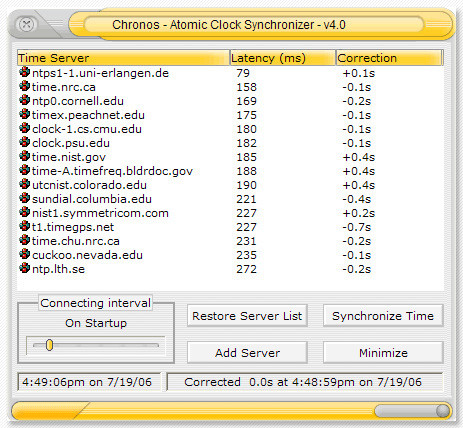The image size is (463, 428).
Task: Select the ntps1-1.uni-erlangen.de server name
Action: pyautogui.click(x=100, y=73)
